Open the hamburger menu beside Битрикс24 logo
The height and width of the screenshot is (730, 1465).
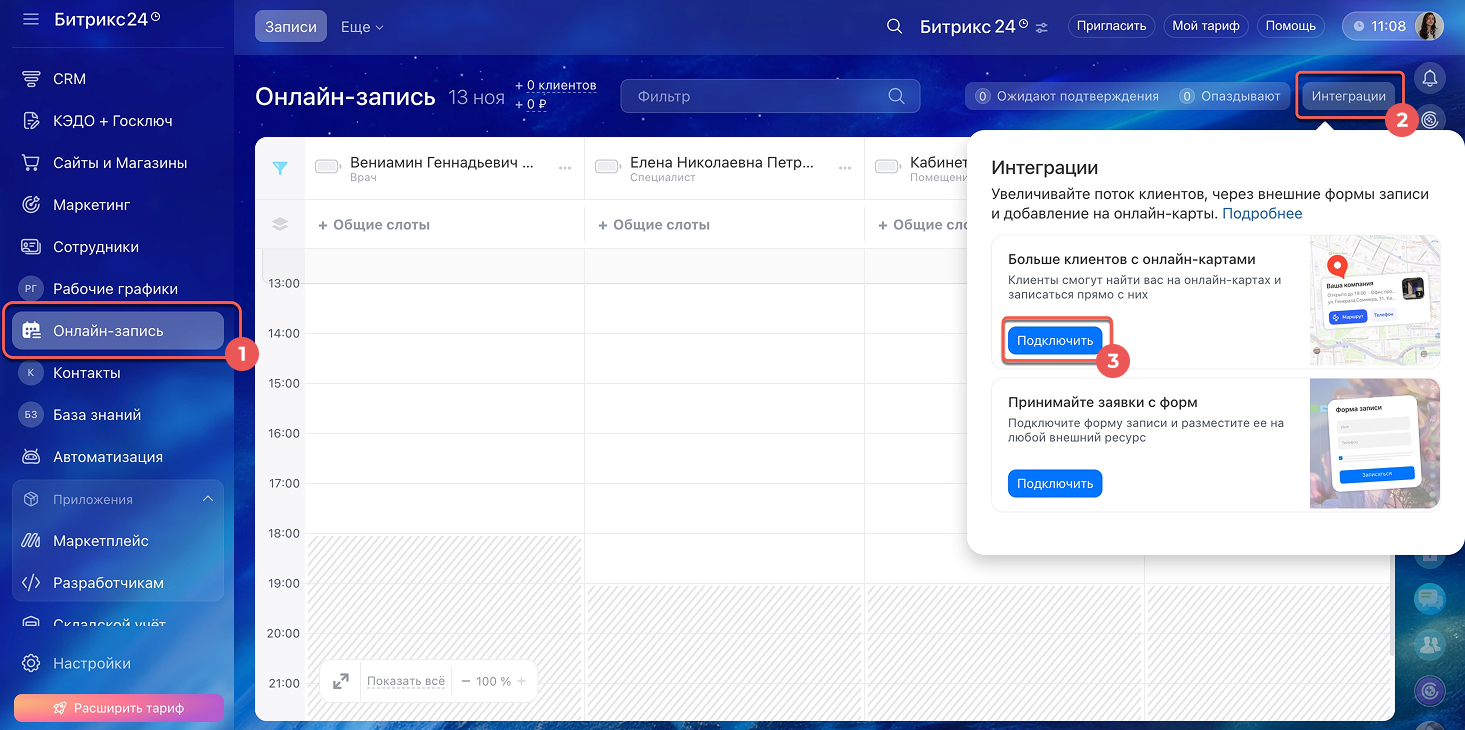[31, 19]
